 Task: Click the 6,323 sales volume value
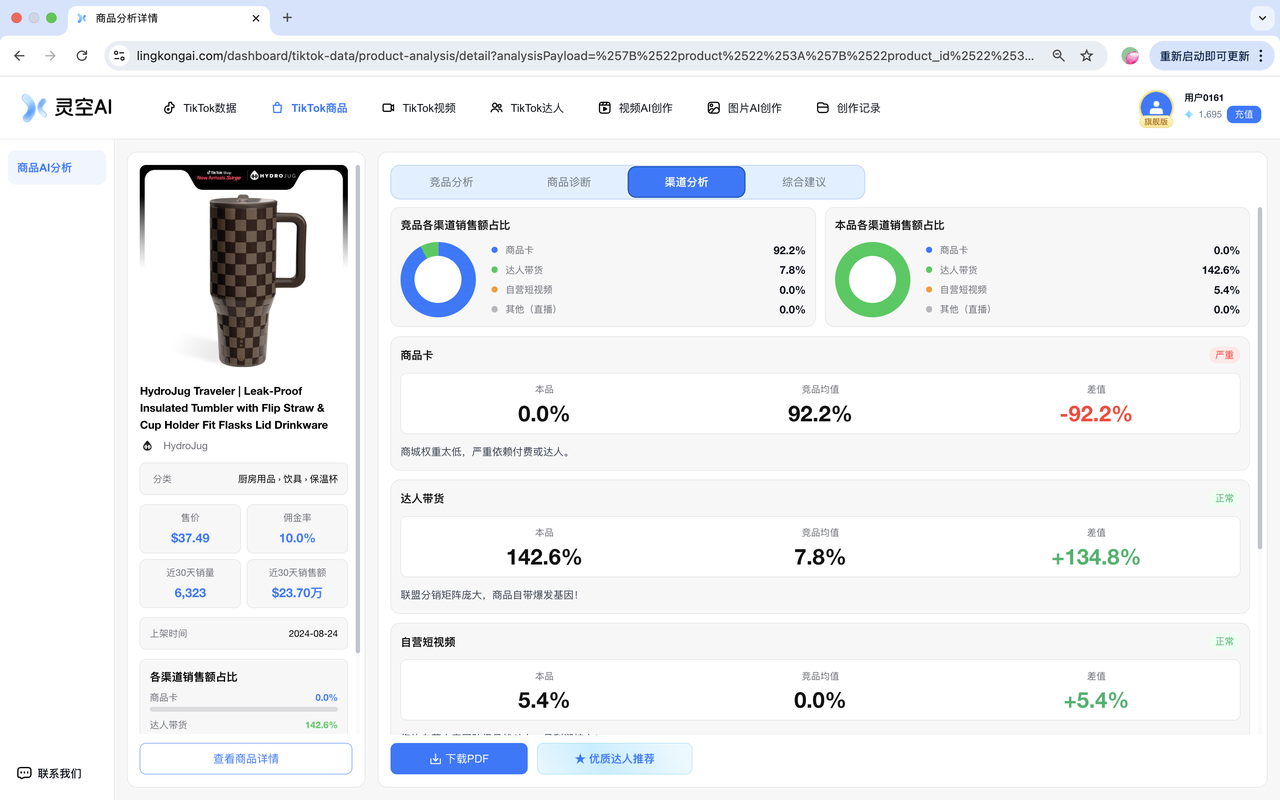(x=190, y=593)
